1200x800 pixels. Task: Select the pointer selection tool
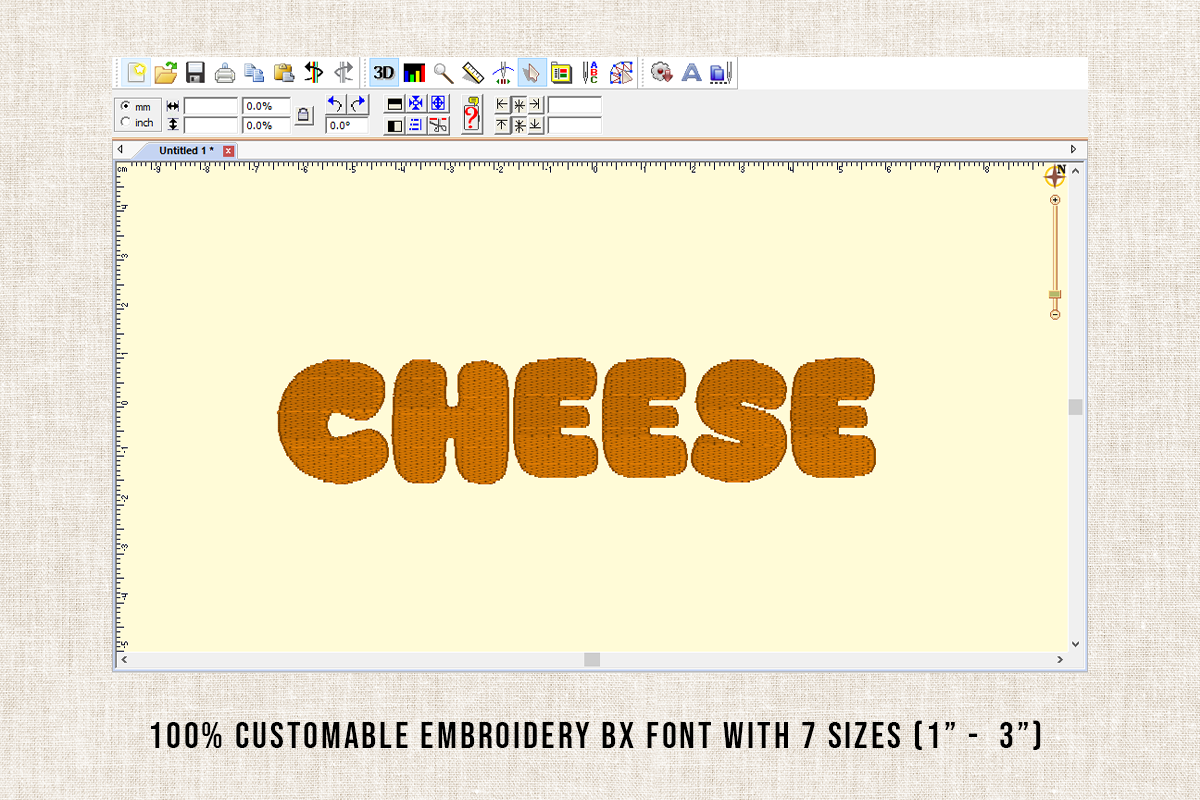532,72
